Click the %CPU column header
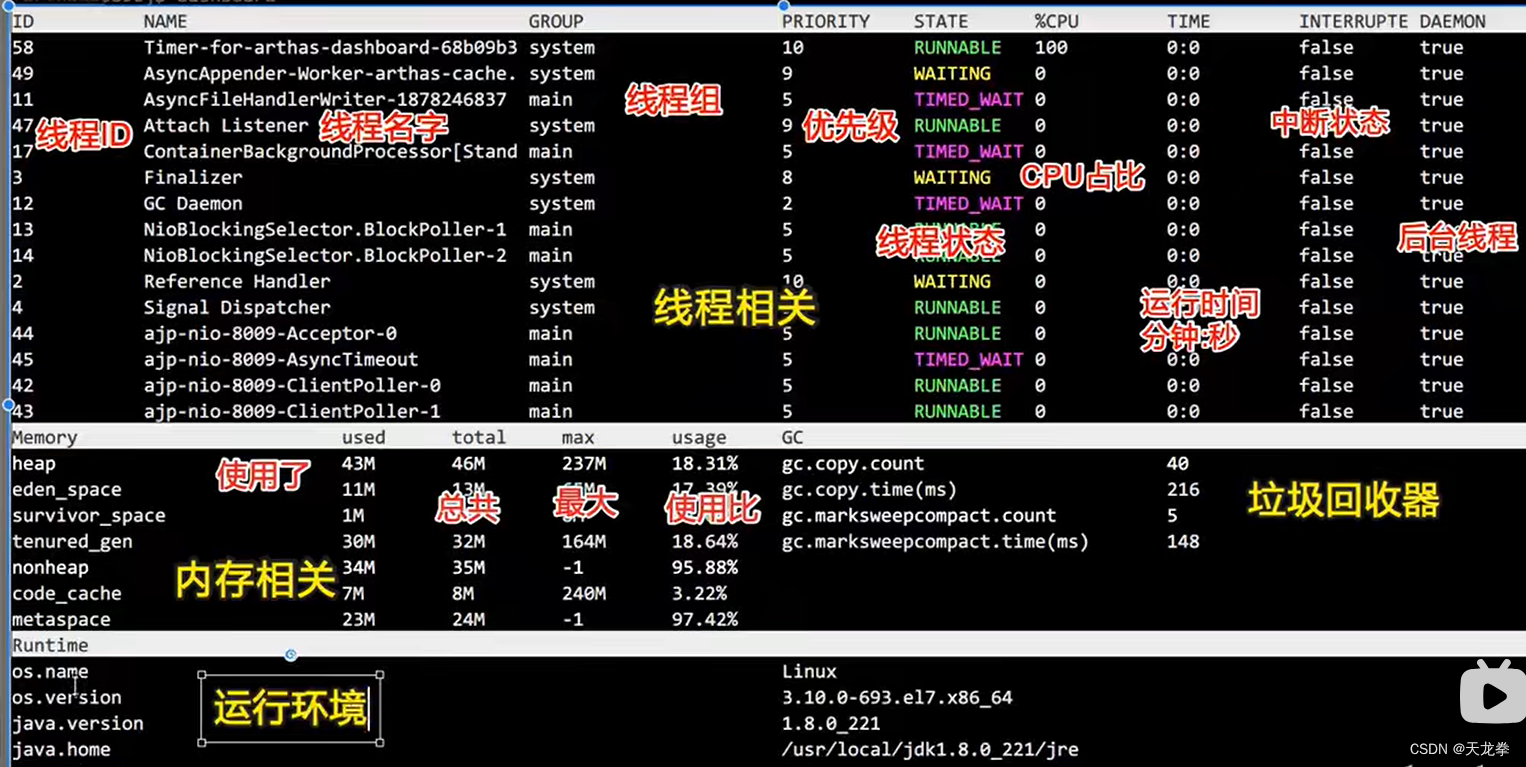 (x=1056, y=21)
